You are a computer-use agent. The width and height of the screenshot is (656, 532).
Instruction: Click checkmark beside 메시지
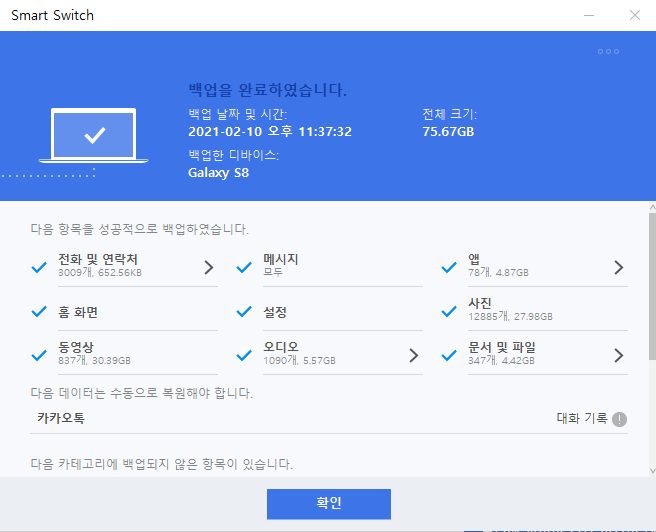point(244,267)
